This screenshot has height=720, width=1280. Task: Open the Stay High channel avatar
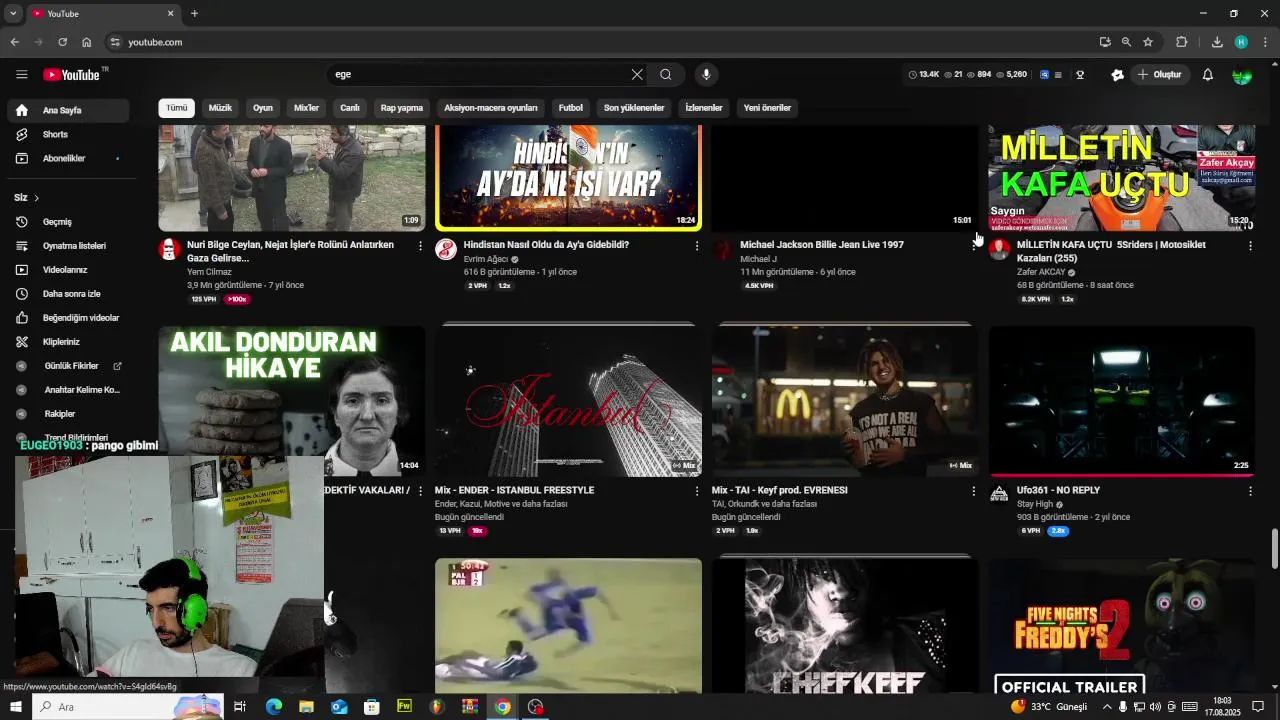click(999, 494)
